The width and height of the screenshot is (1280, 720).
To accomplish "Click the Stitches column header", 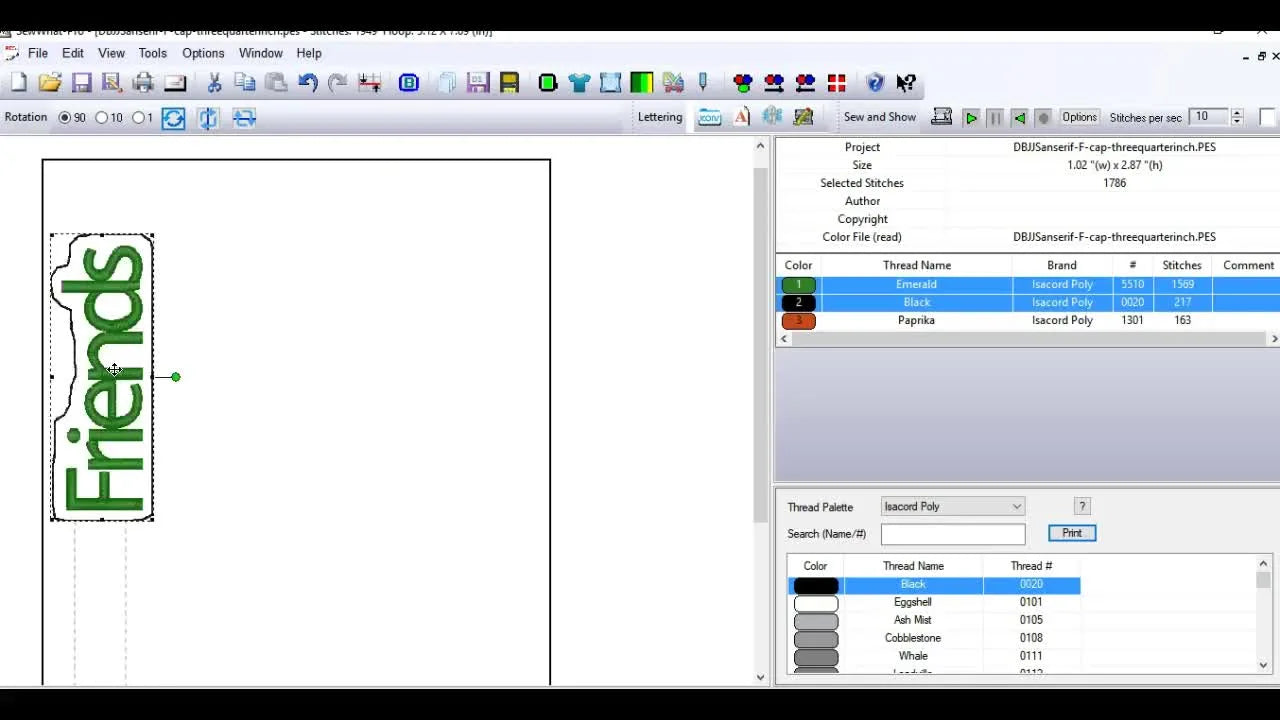I will (x=1181, y=265).
